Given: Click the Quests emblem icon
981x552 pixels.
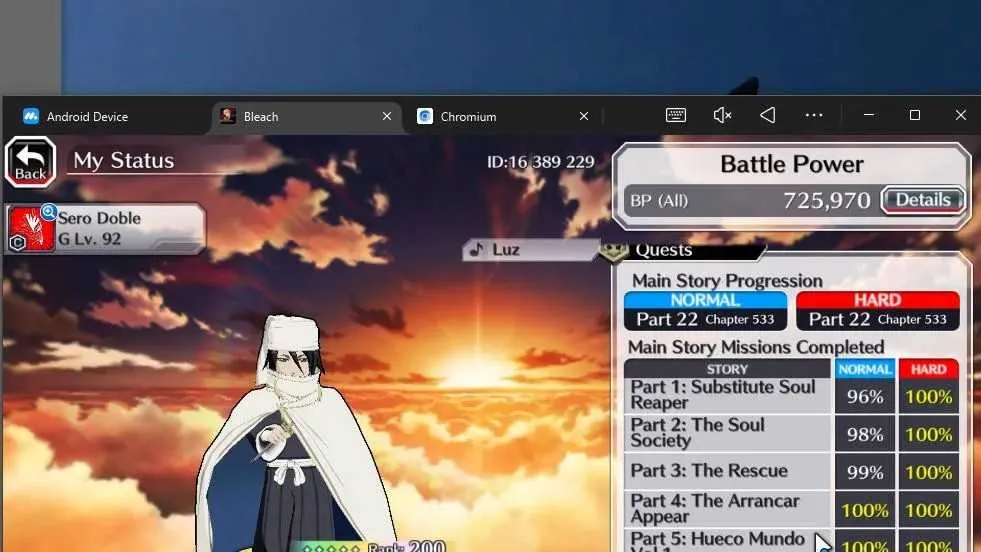Looking at the screenshot, I should tap(614, 251).
